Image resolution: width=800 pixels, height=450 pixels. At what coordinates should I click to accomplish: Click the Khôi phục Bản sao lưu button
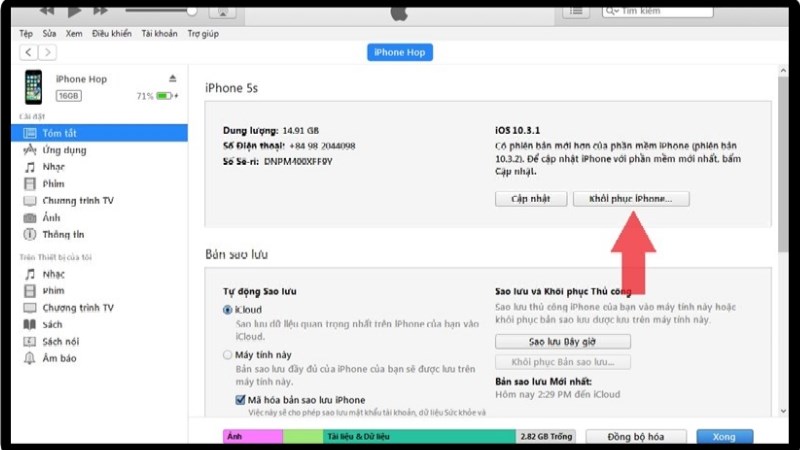pos(563,362)
